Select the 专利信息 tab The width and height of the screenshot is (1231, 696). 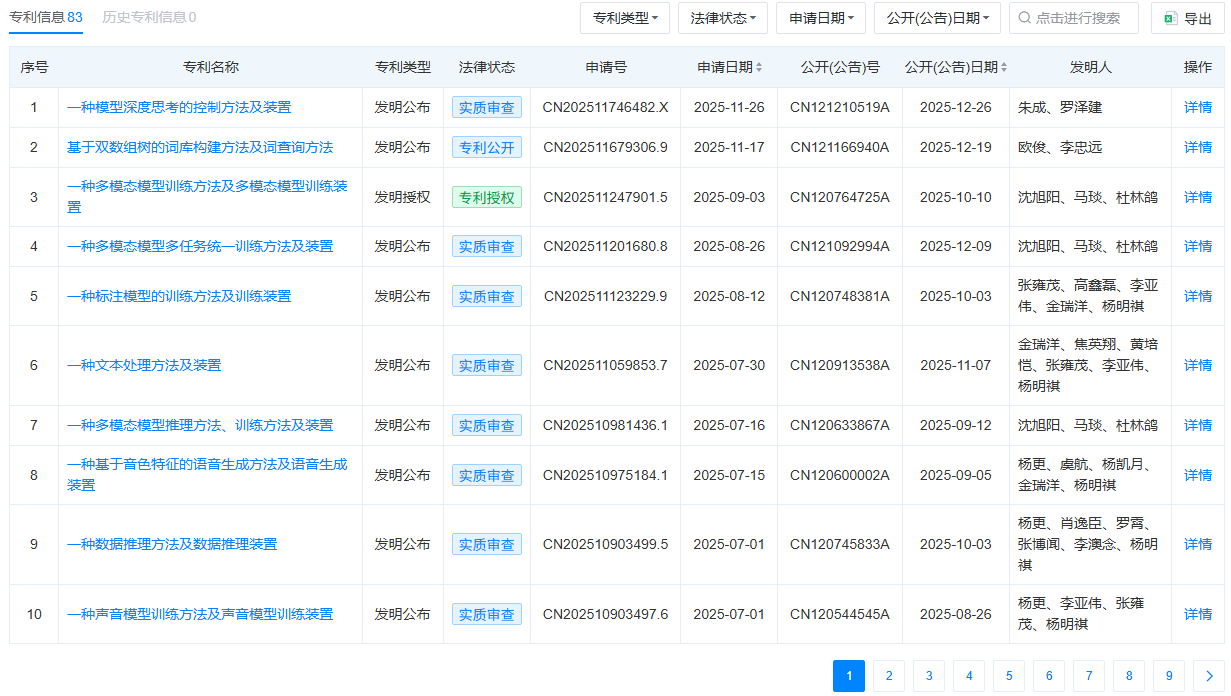(46, 17)
